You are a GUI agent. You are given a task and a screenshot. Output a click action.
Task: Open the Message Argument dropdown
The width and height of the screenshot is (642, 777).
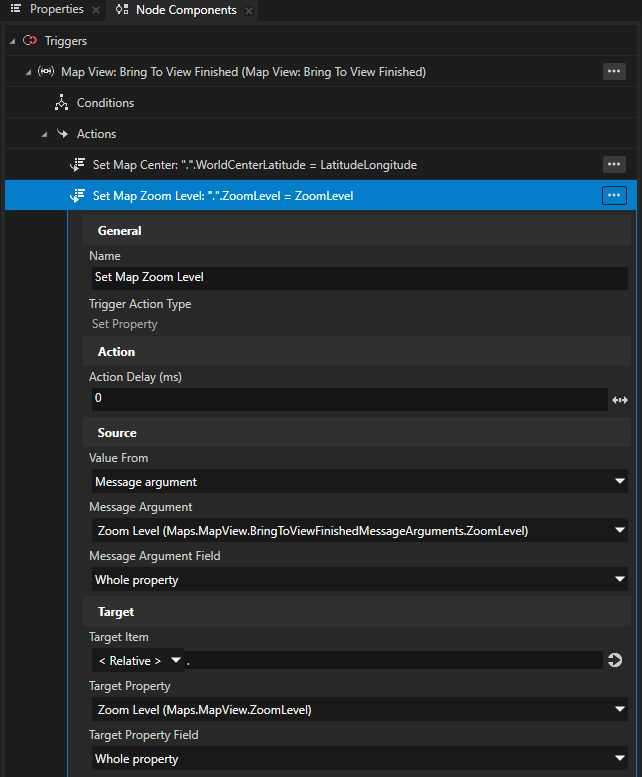click(359, 530)
